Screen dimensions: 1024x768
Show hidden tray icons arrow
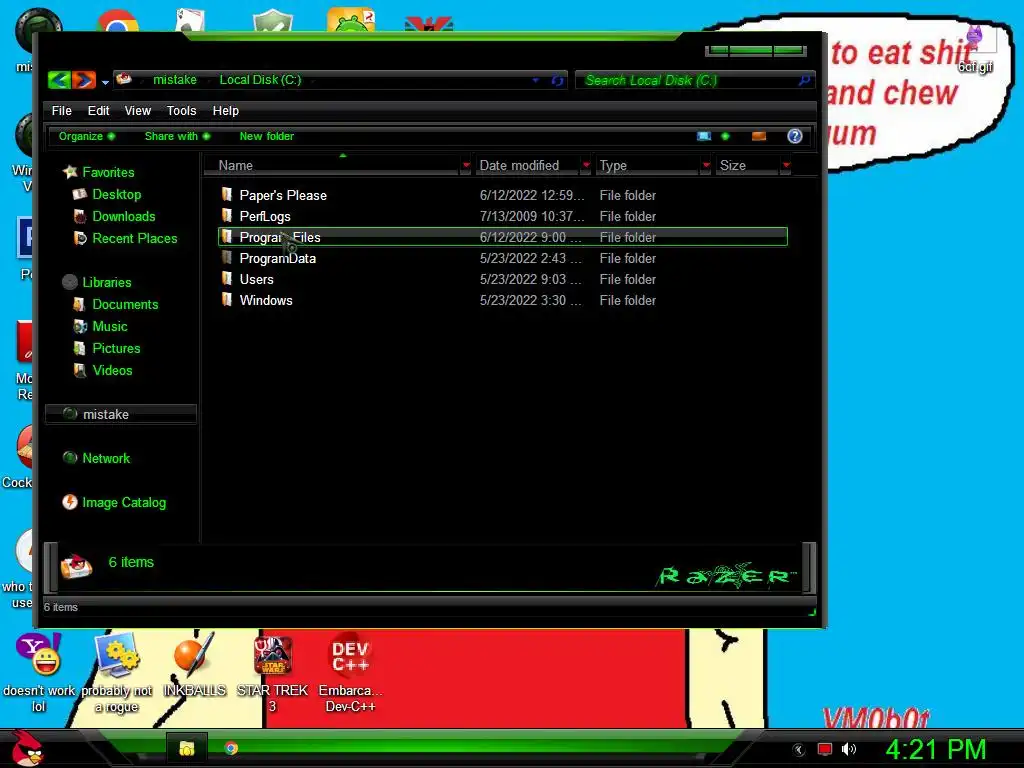(x=798, y=750)
